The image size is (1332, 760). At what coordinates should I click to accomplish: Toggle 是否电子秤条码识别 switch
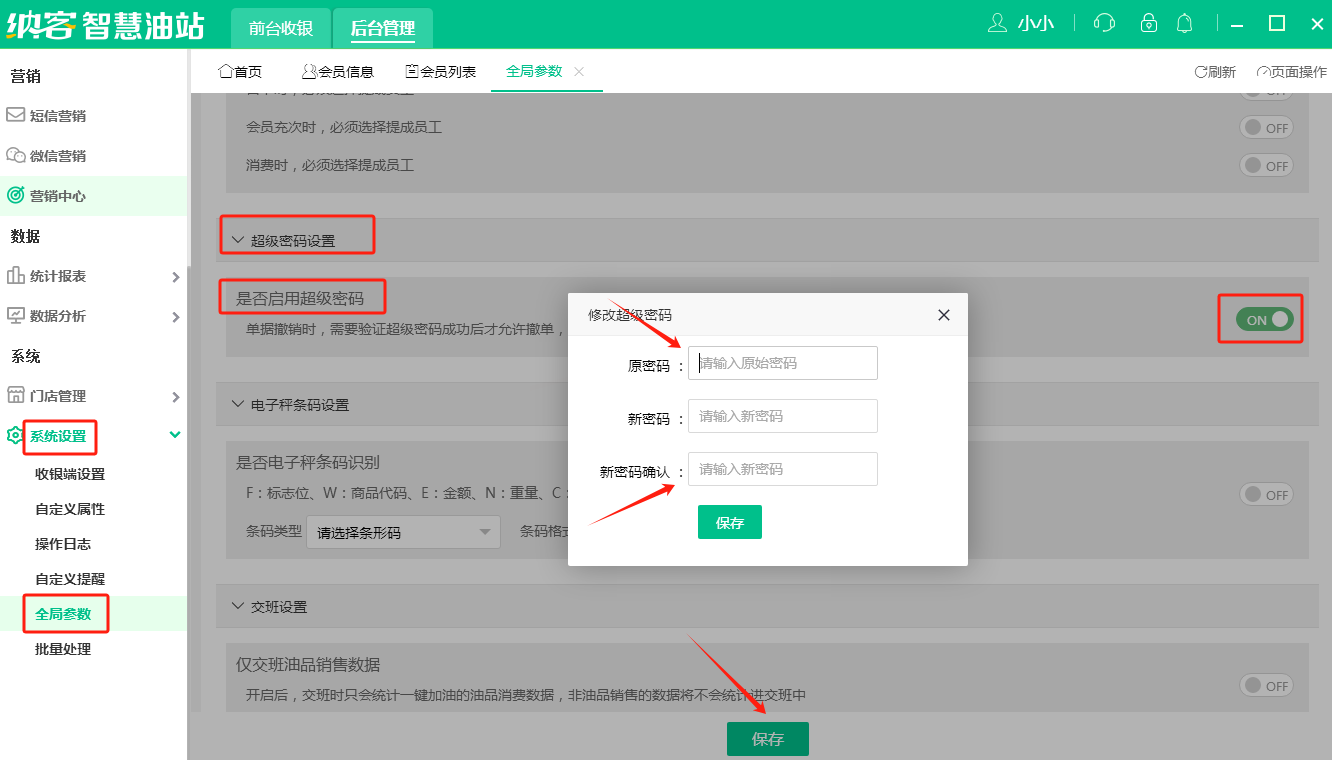[x=1266, y=495]
